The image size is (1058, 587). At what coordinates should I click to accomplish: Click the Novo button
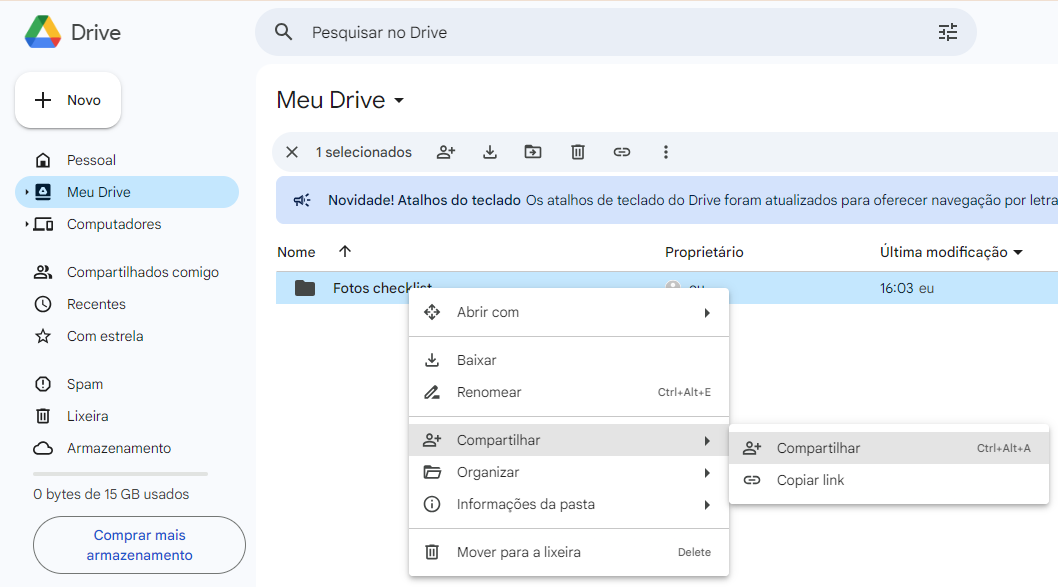(68, 100)
